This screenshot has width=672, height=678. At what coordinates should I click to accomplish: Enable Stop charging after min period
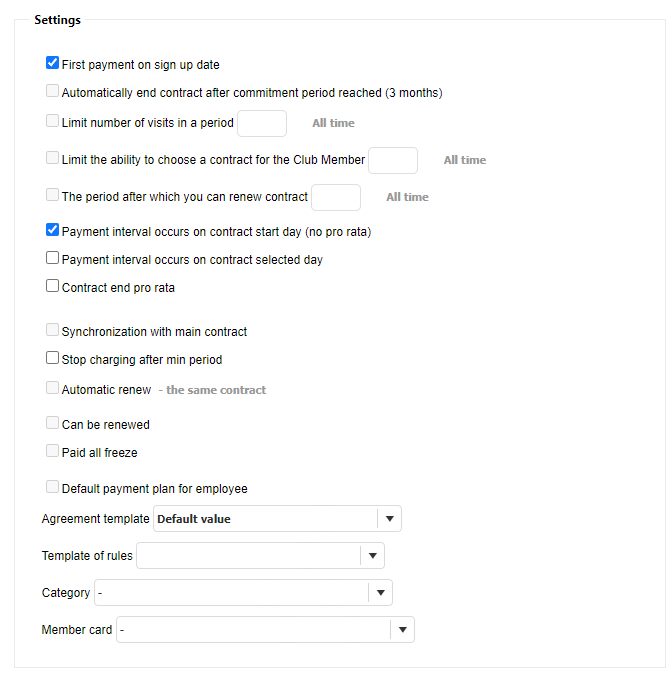(x=52, y=358)
